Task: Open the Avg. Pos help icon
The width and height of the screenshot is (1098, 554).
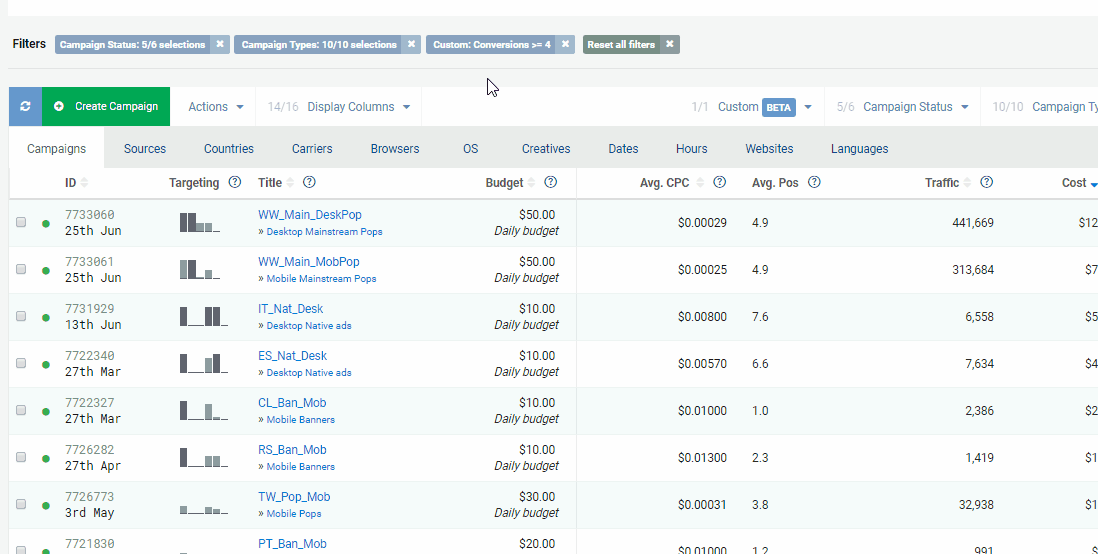Action: 814,182
